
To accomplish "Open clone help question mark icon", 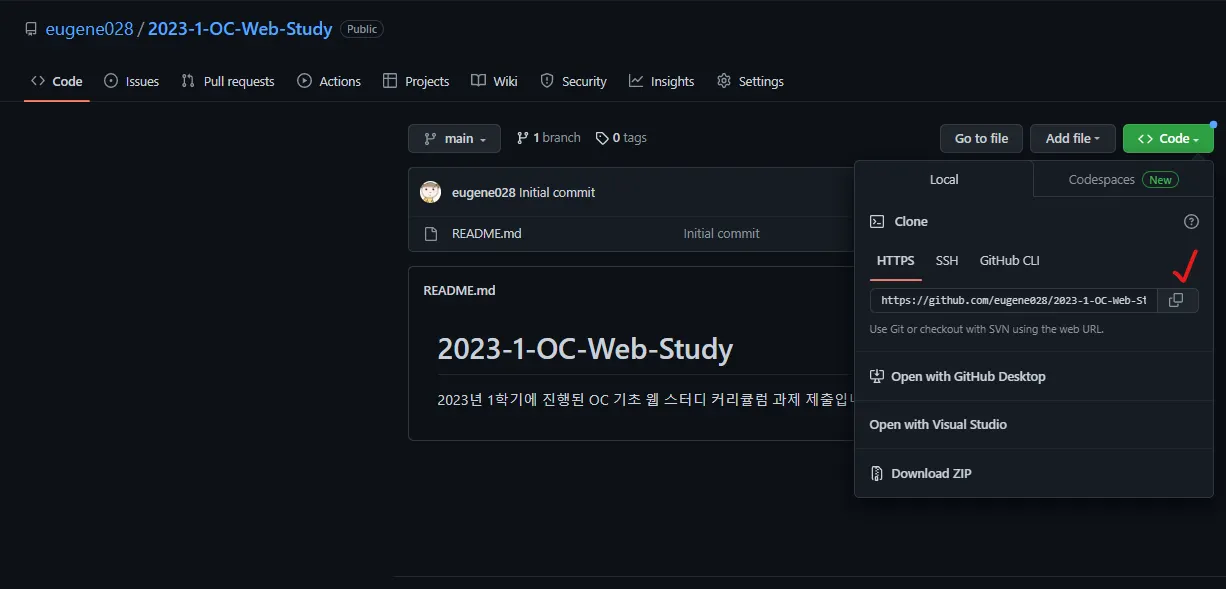I will pos(1191,222).
